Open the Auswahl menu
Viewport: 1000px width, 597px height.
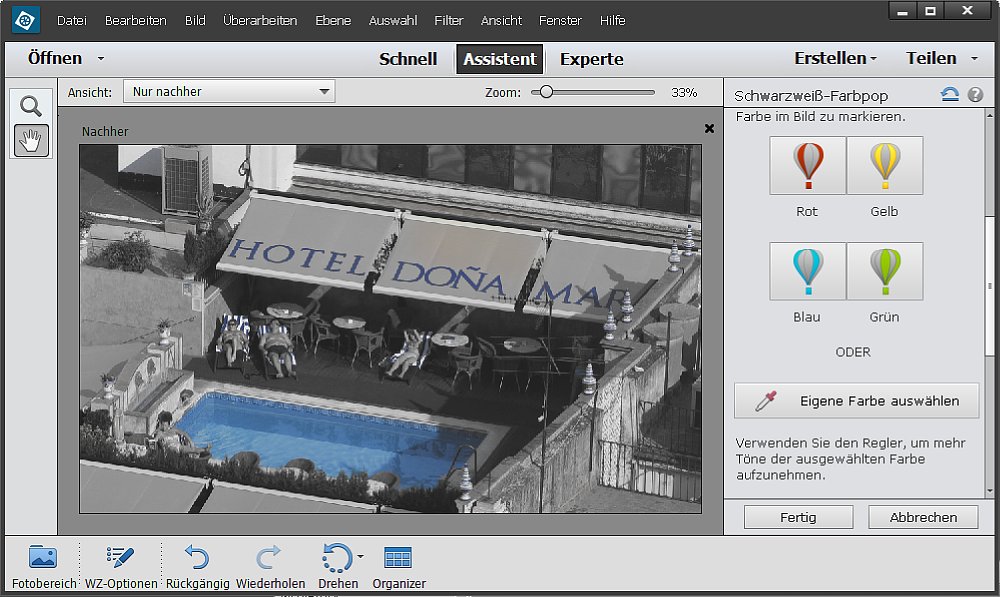click(x=393, y=20)
